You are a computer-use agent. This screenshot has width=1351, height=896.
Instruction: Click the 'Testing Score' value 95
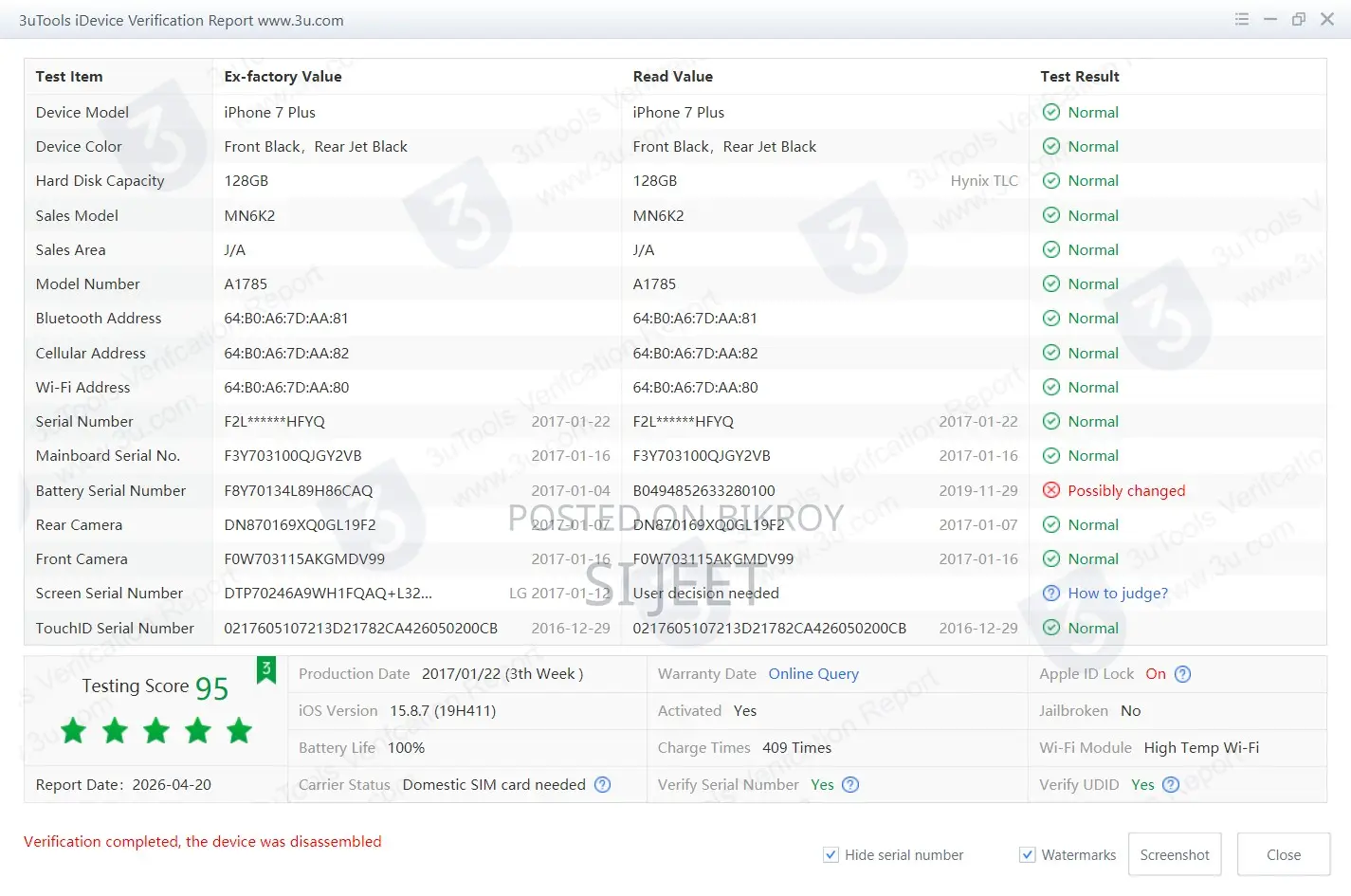click(211, 688)
